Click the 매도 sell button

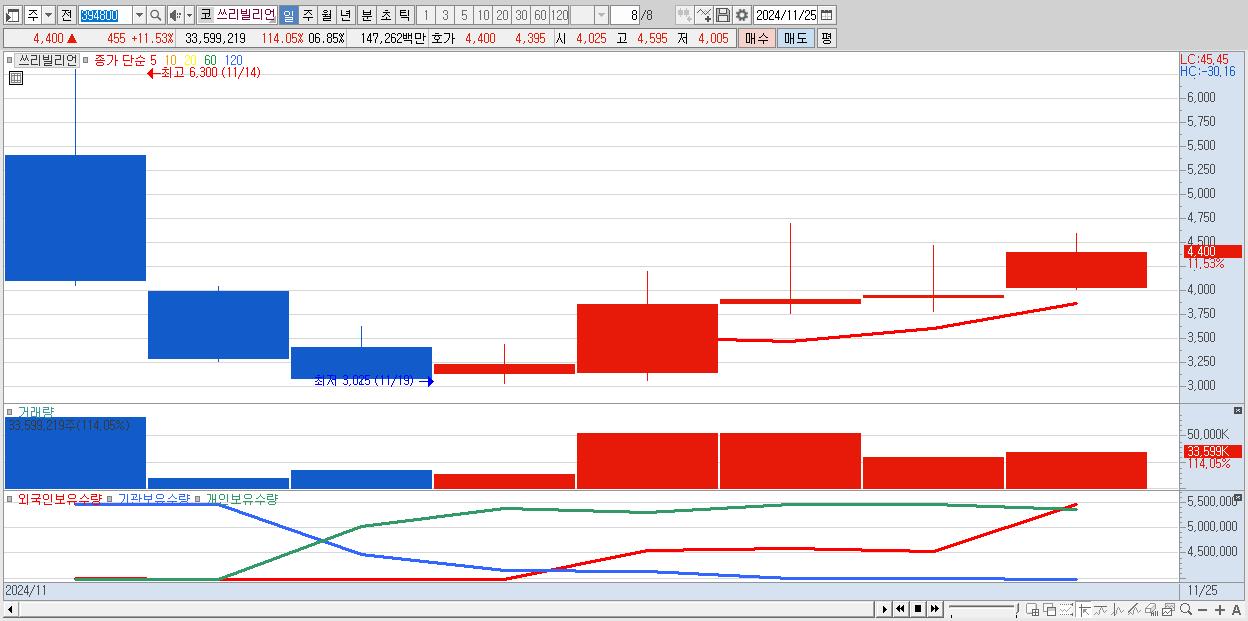click(x=795, y=38)
